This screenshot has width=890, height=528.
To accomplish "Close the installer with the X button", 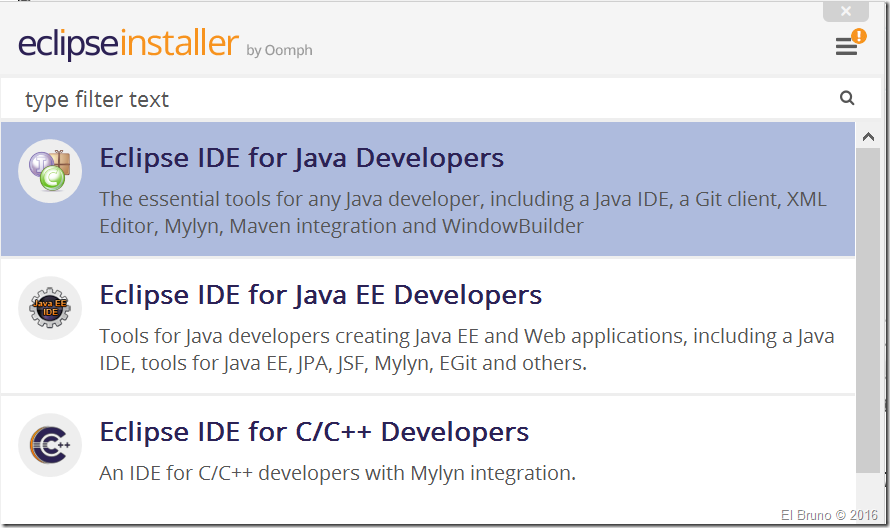I will coord(846,11).
